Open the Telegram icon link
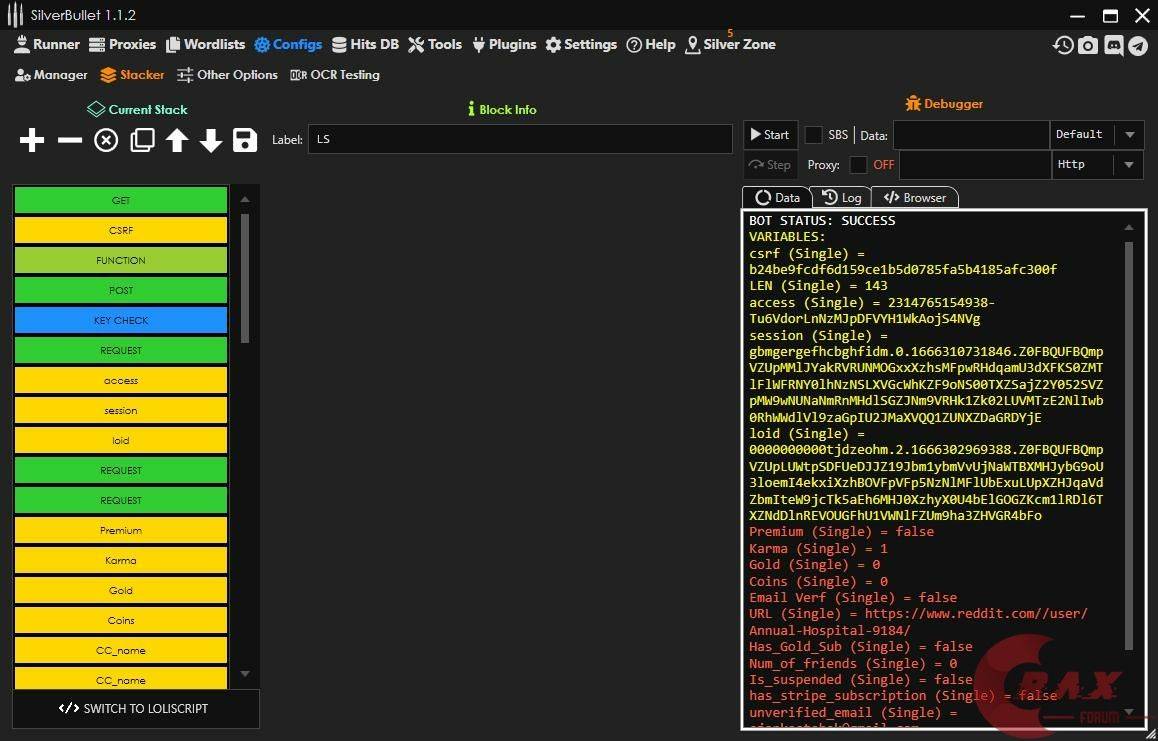Viewport: 1158px width, 741px height. point(1138,45)
